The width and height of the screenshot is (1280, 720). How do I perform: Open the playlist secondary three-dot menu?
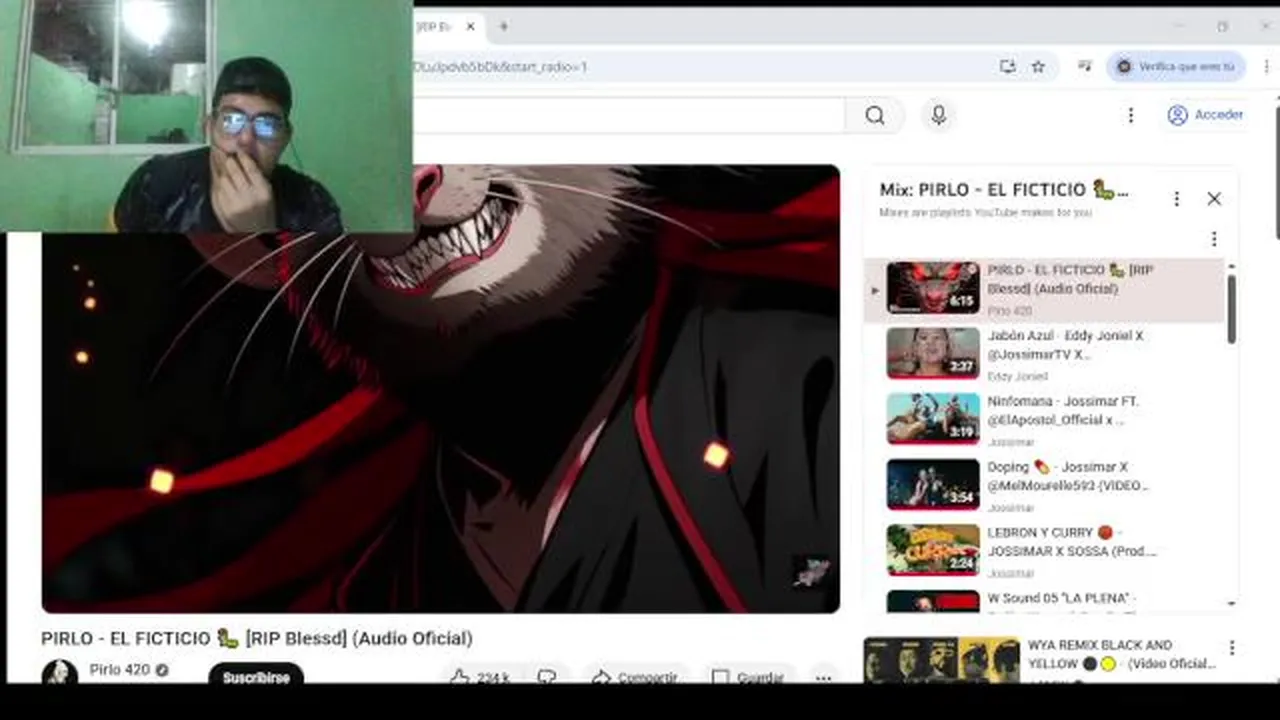tap(1214, 239)
